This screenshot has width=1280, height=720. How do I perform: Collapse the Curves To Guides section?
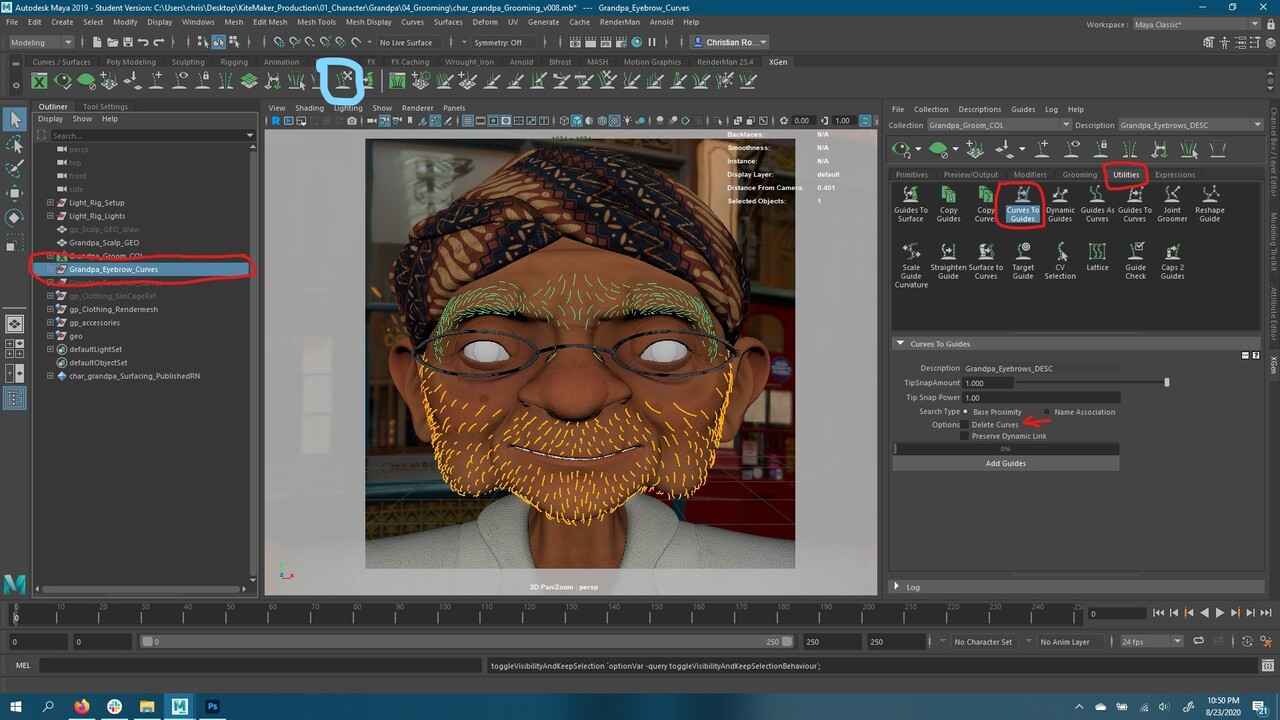tap(900, 344)
